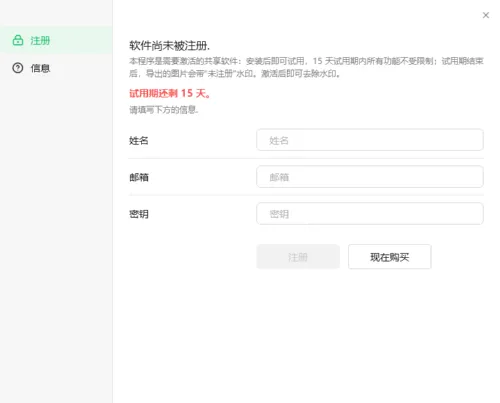This screenshot has width=500, height=403.
Task: Click the 密钥 field label
Action: tap(139, 214)
